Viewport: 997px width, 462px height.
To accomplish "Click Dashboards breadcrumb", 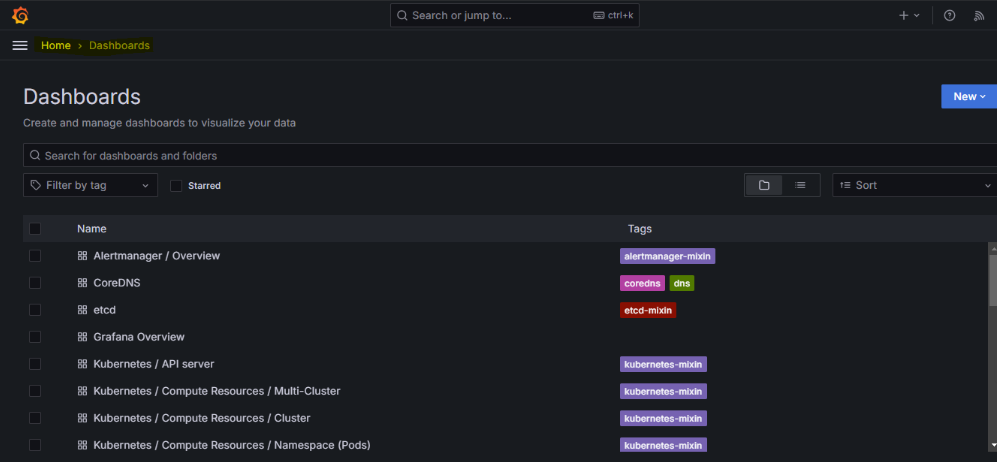I will tap(120, 46).
